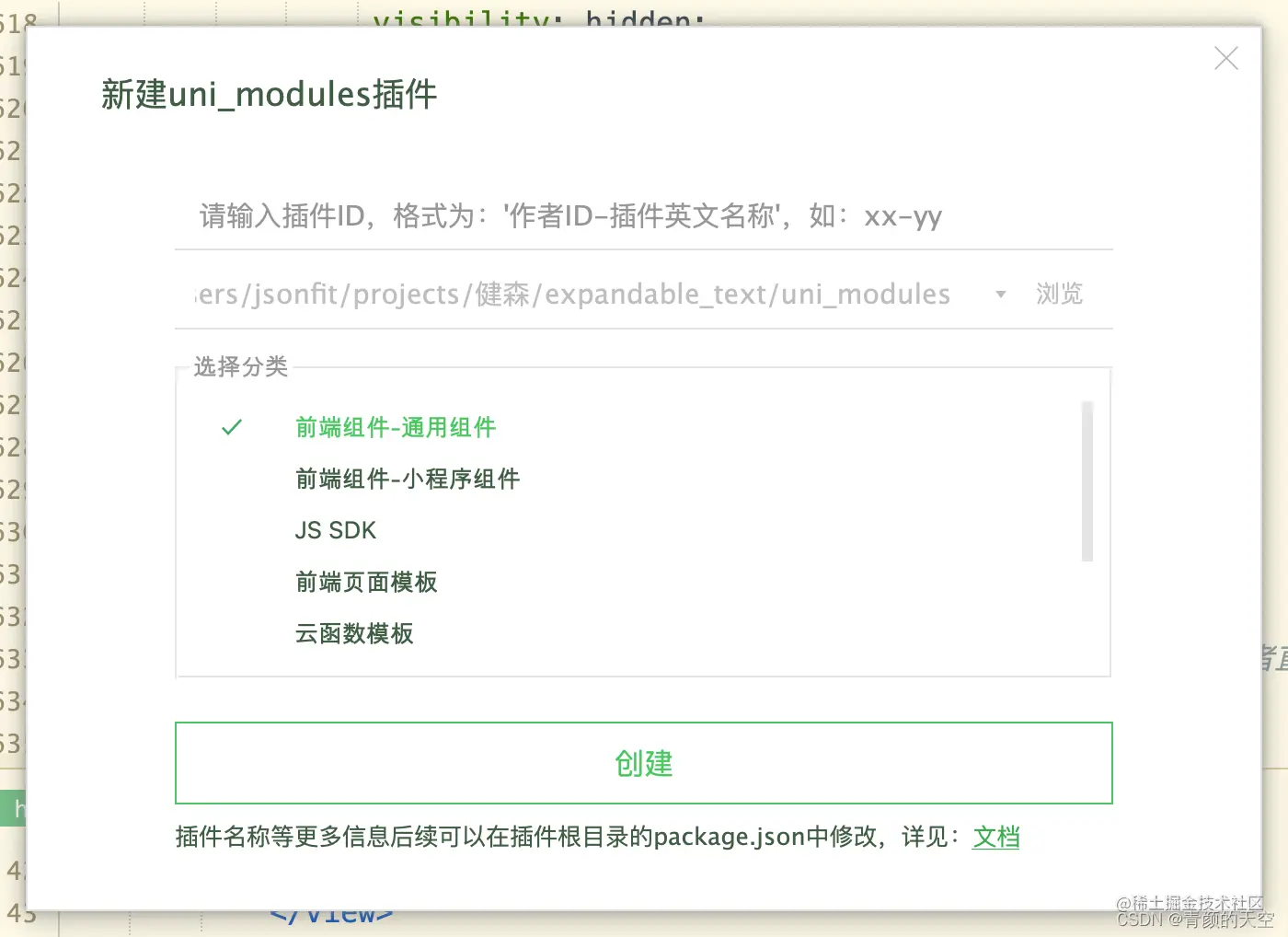This screenshot has width=1288, height=937.
Task: Select 前端组件-通用组件 category
Action: tap(396, 427)
